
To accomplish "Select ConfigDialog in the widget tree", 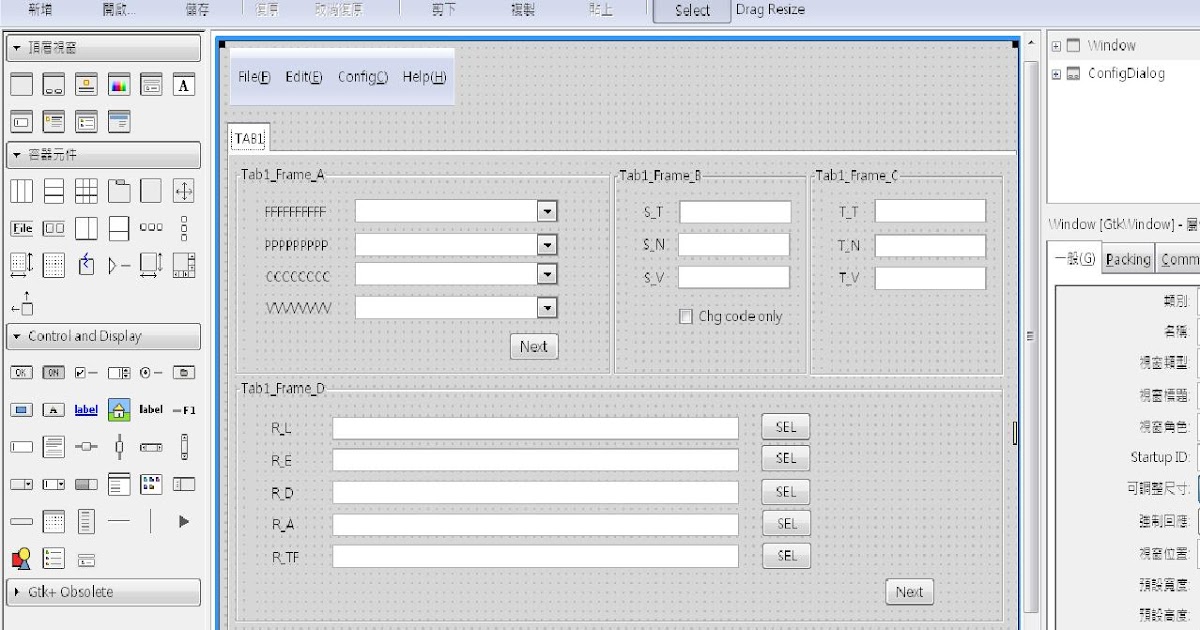I will [x=1126, y=74].
